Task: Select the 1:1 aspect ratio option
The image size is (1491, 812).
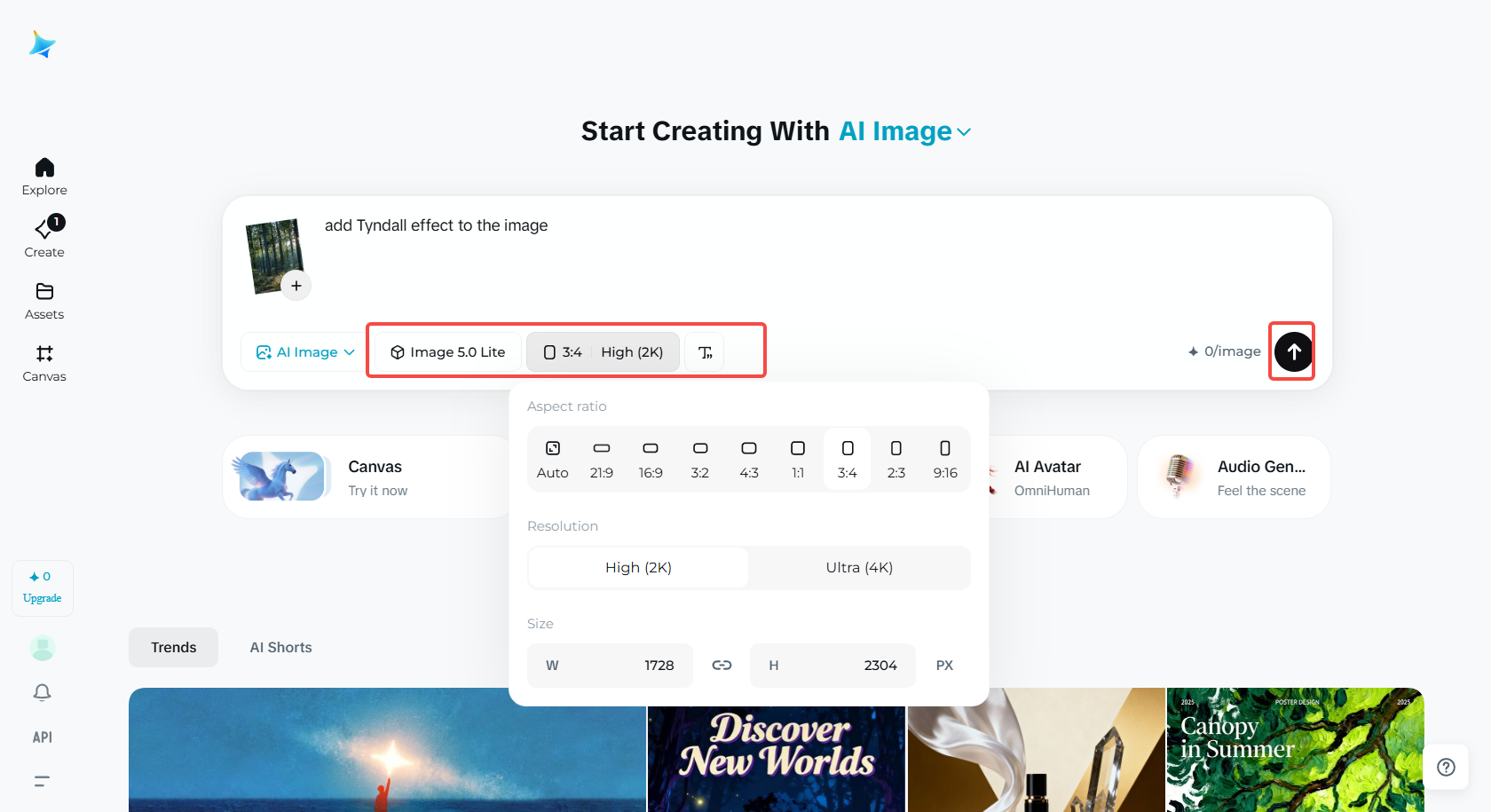Action: click(x=798, y=459)
